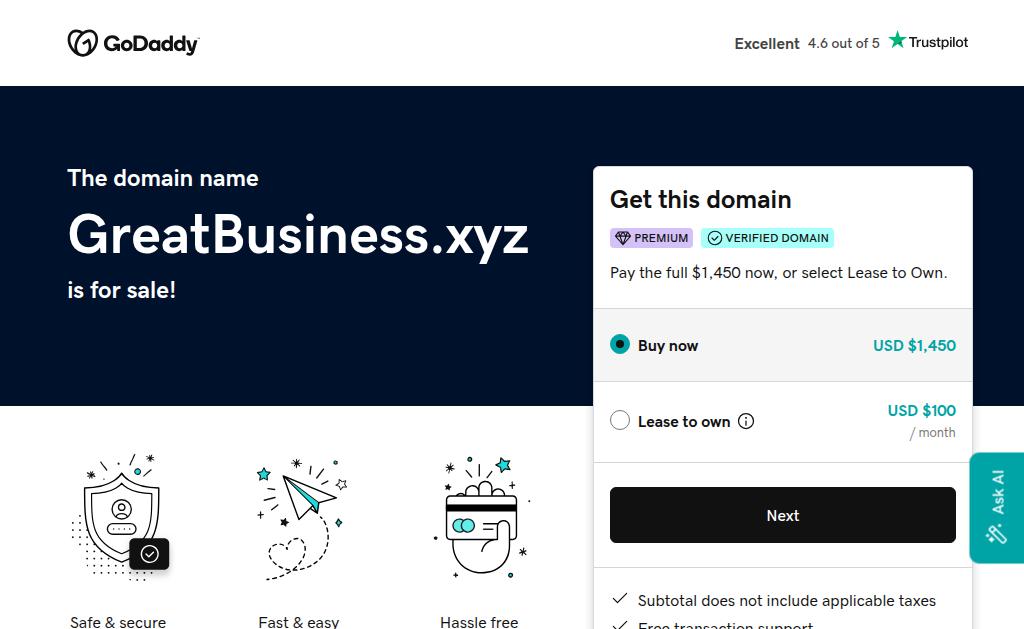Click the GoDaddy heart logo icon
This screenshot has width=1024, height=629.
coord(83,43)
